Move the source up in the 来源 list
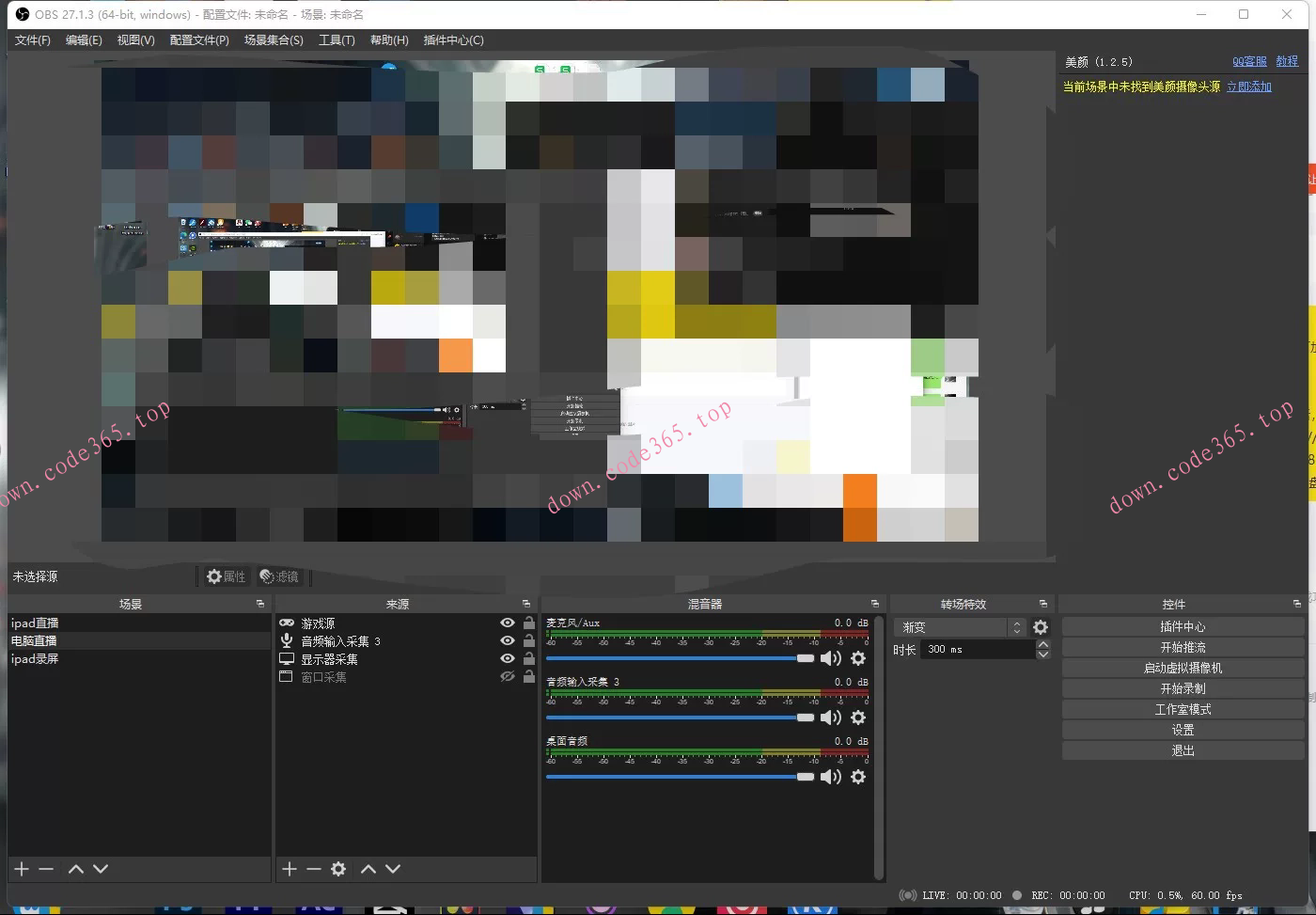The image size is (1316, 915). pos(368,869)
